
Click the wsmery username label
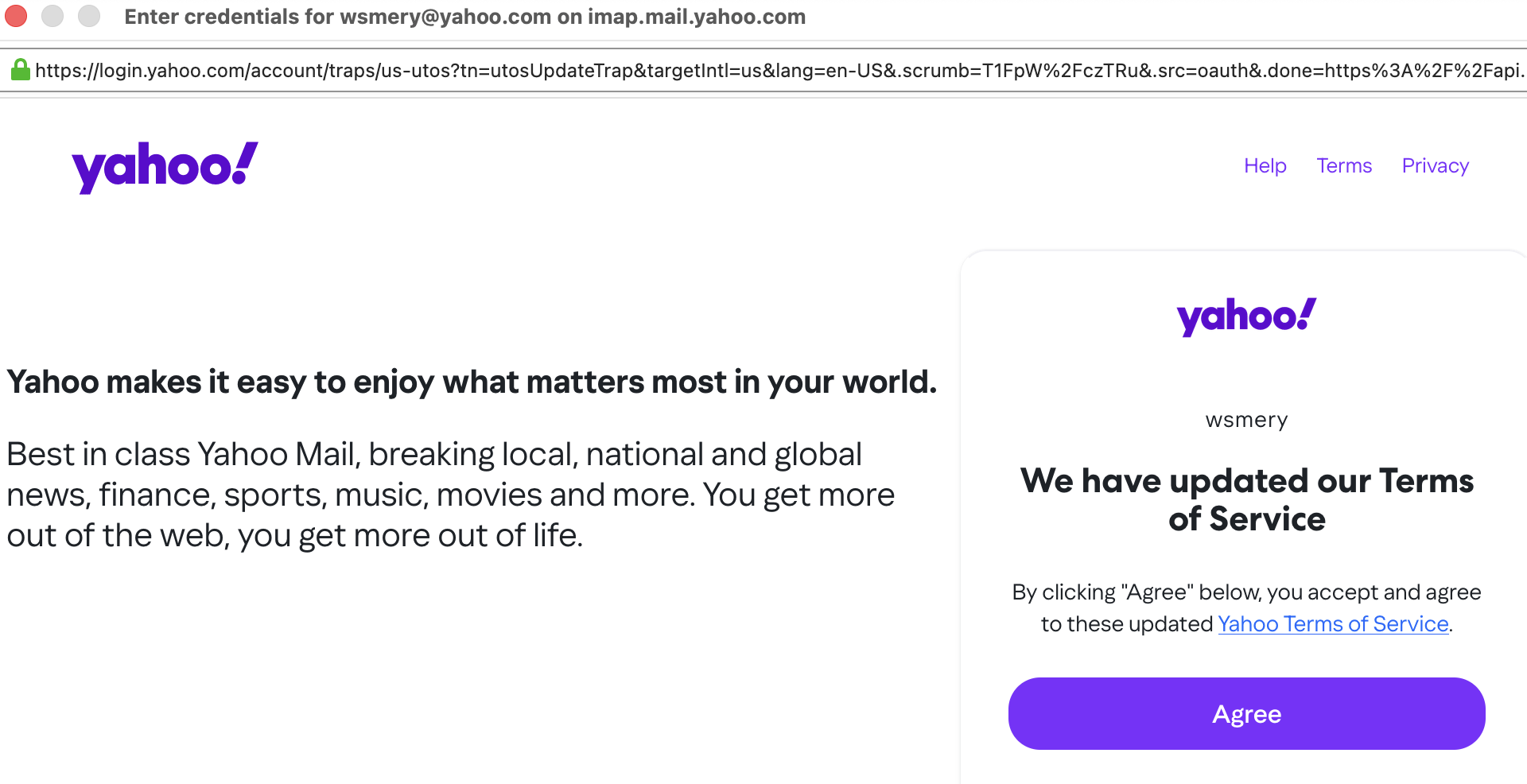pos(1246,420)
